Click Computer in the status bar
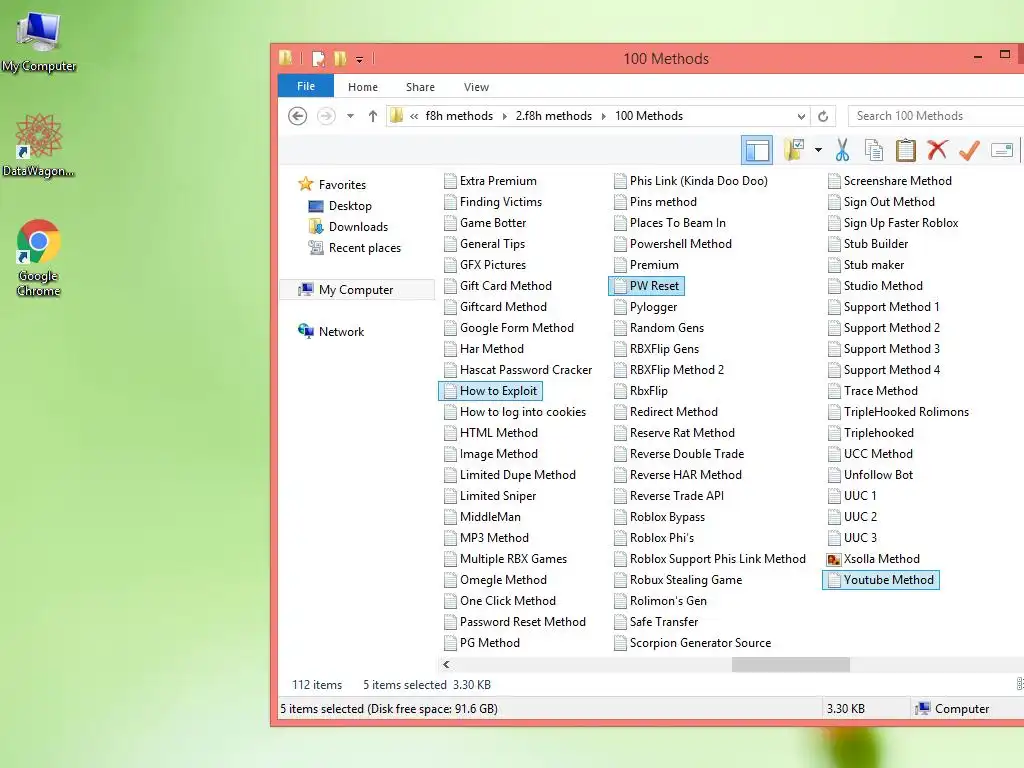This screenshot has height=768, width=1024. point(952,709)
